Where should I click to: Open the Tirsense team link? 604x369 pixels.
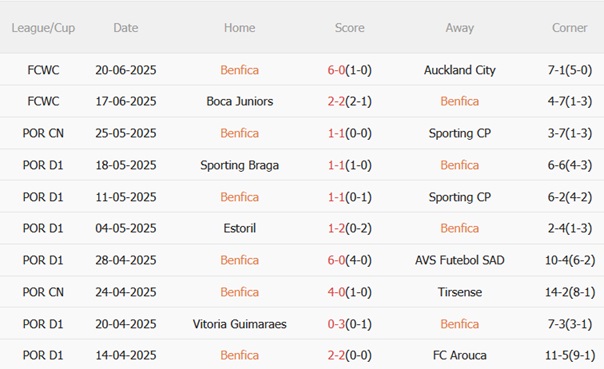coord(460,292)
